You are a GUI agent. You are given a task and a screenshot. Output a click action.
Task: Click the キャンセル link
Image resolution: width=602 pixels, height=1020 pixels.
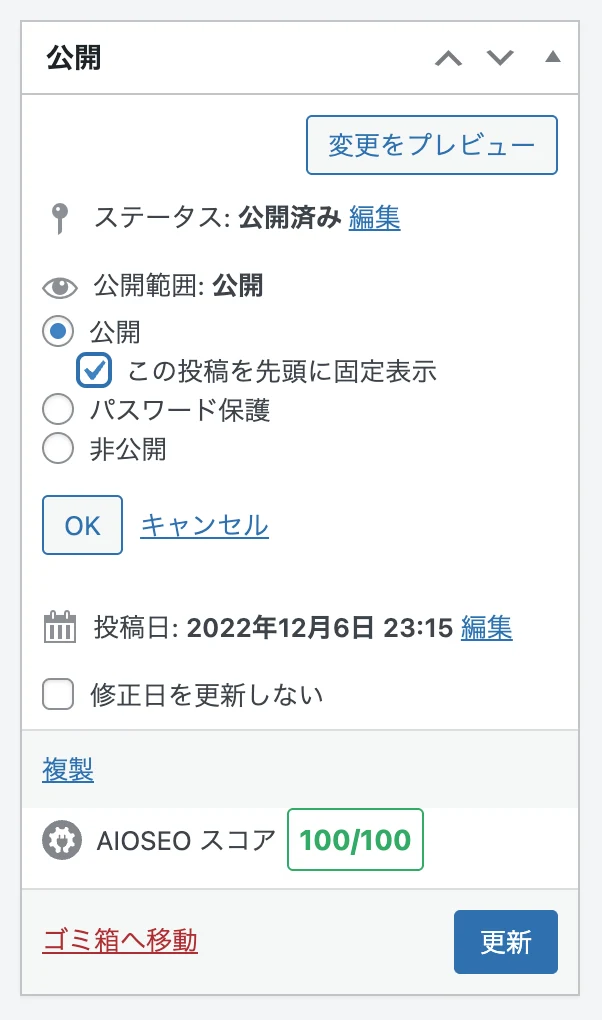(x=204, y=525)
